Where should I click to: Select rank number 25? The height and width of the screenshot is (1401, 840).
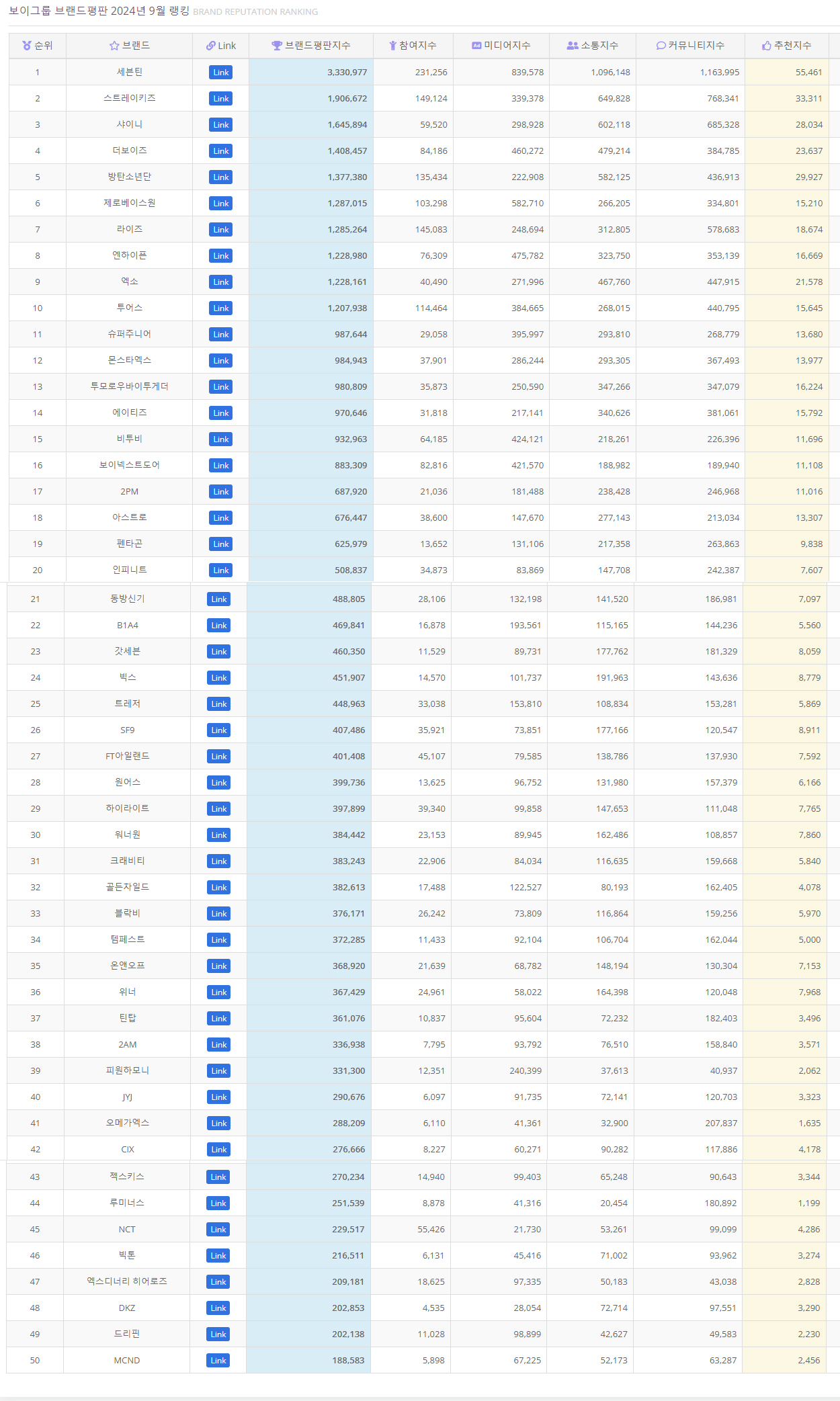click(x=36, y=704)
